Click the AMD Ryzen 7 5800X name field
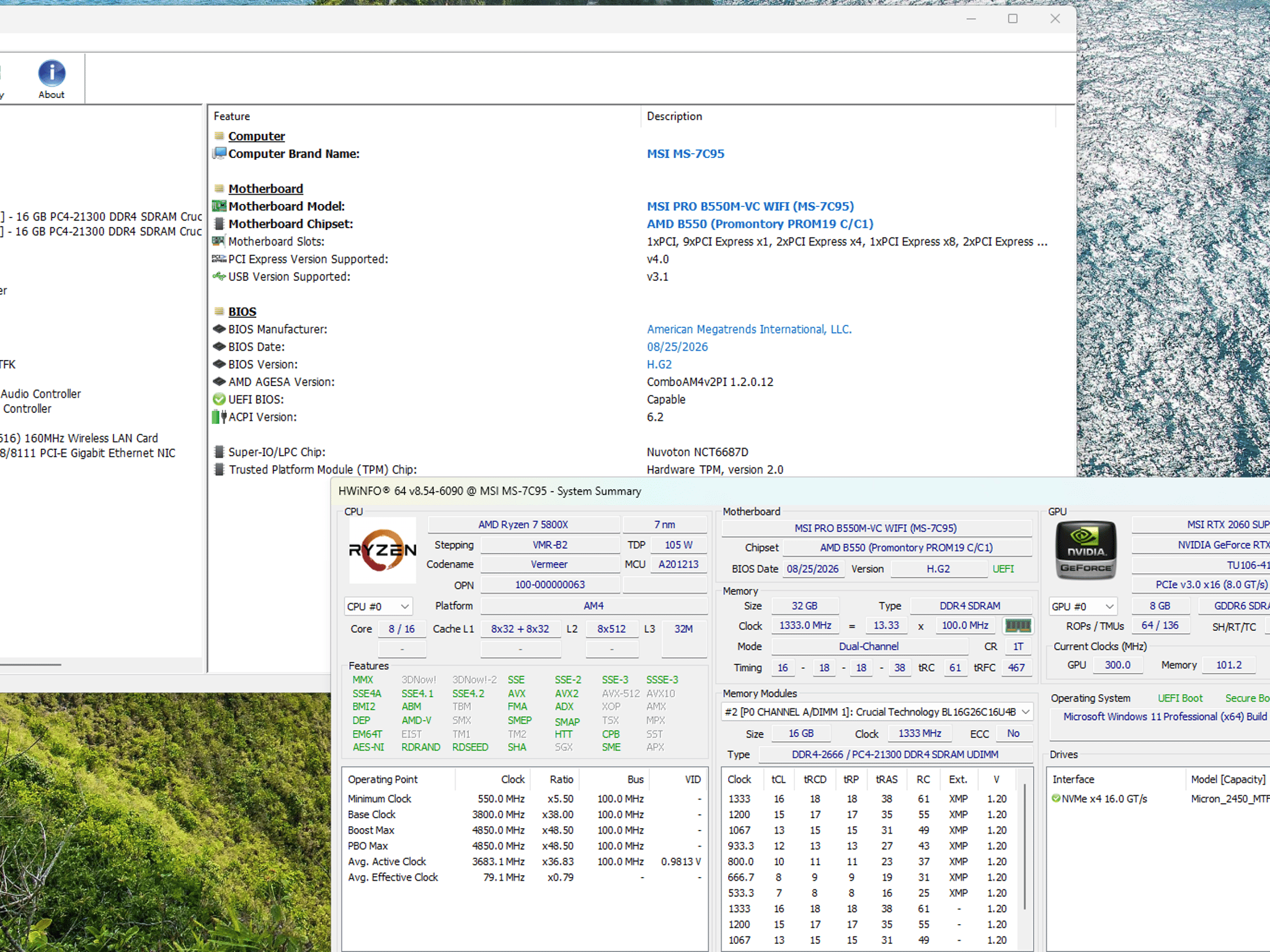 (523, 524)
